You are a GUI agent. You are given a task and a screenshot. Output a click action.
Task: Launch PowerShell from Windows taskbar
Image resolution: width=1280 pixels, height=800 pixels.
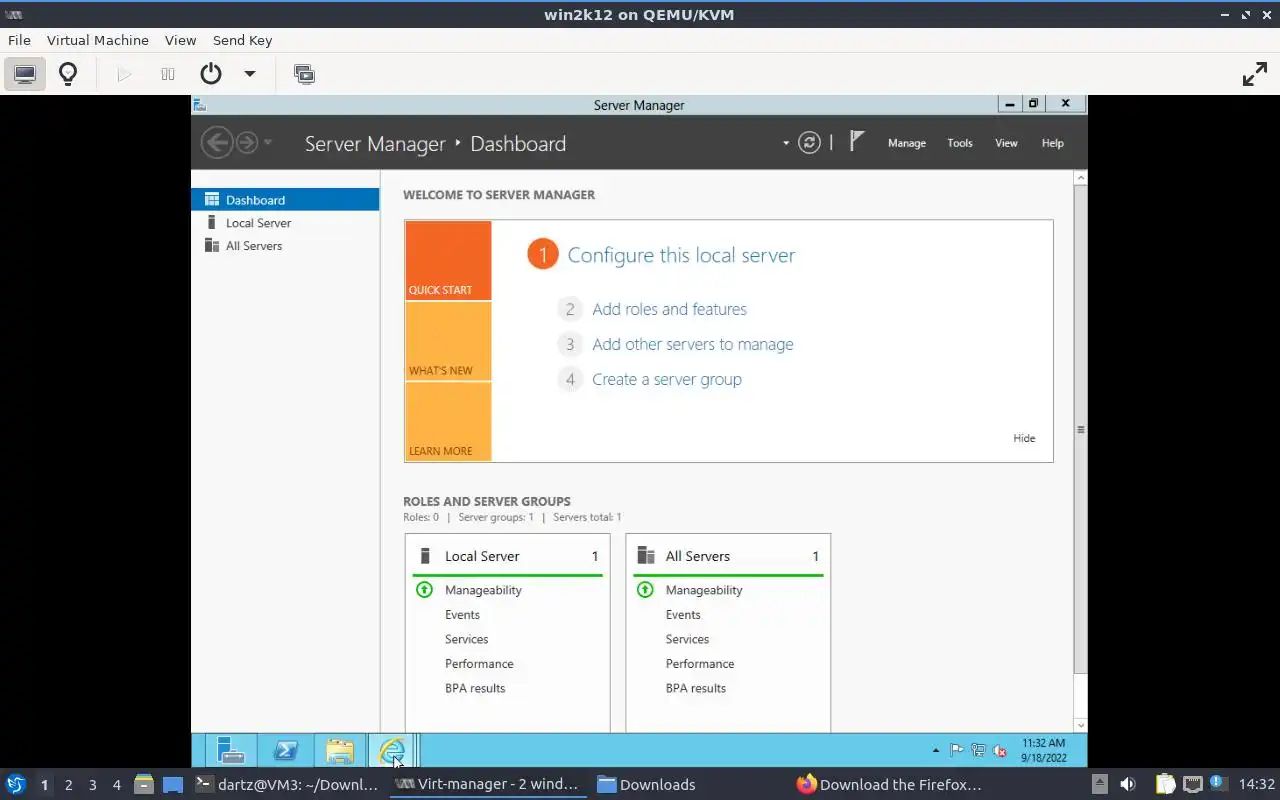click(285, 750)
